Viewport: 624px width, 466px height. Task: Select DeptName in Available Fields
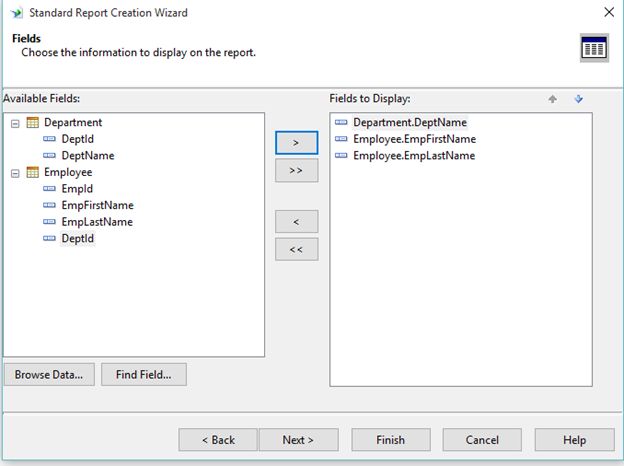coord(88,156)
